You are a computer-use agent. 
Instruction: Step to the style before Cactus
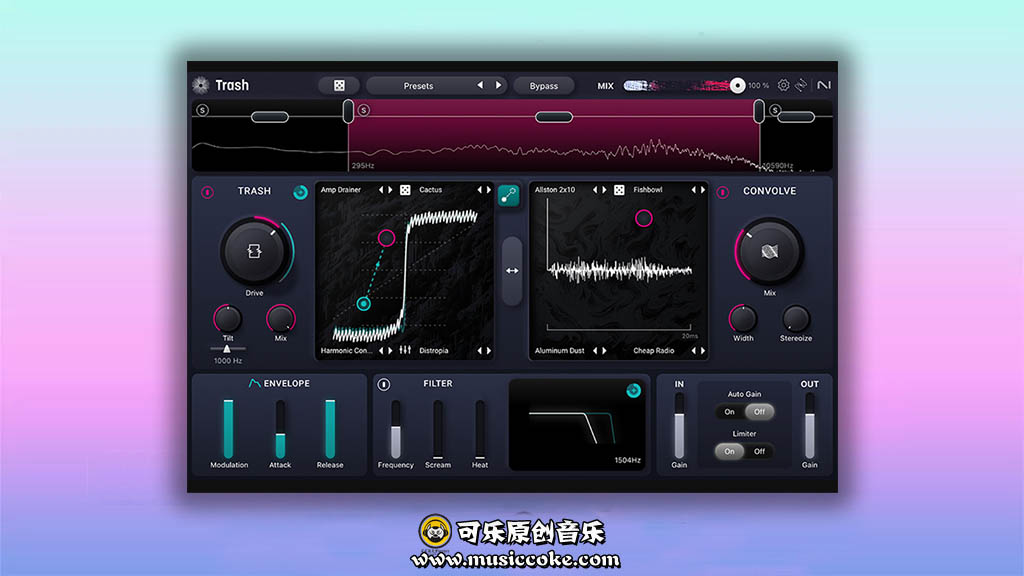[x=479, y=190]
